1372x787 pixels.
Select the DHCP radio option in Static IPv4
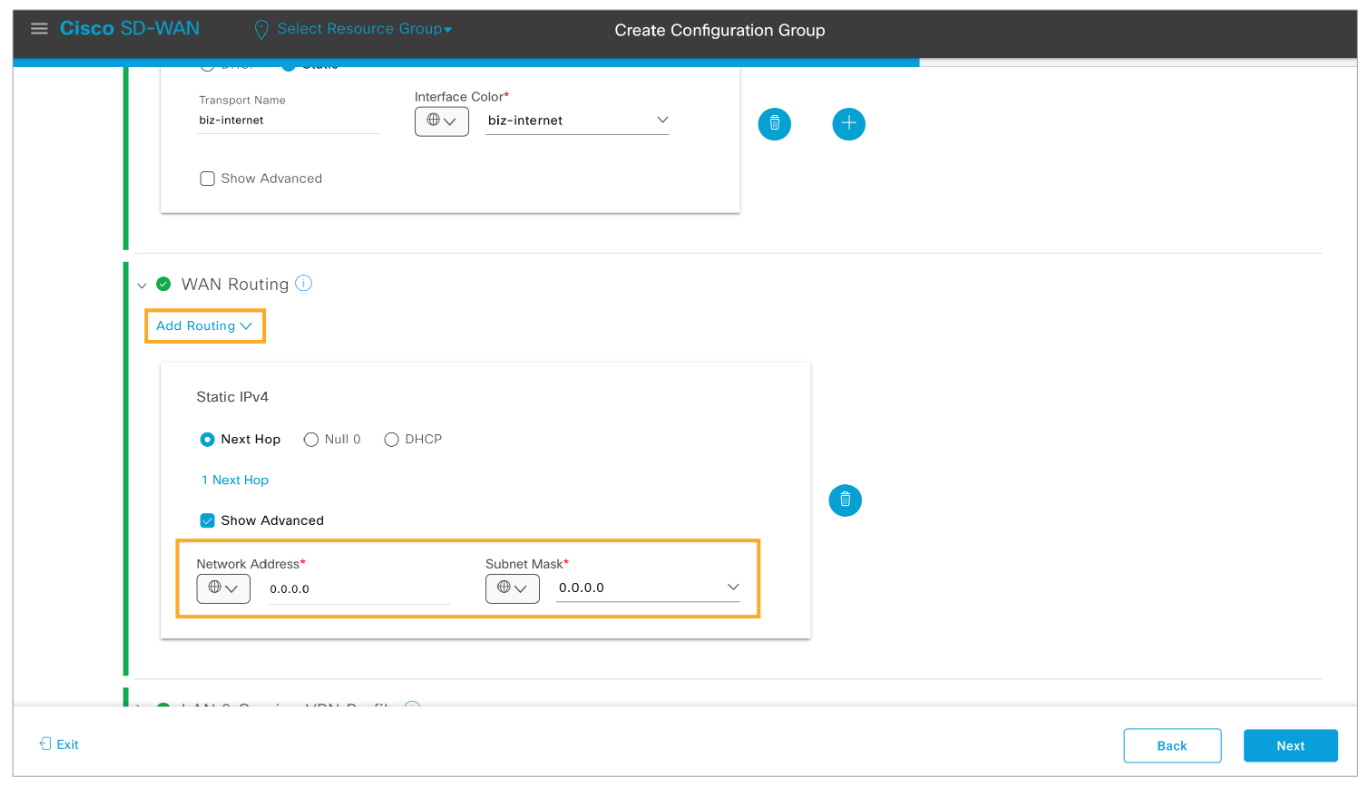(391, 440)
